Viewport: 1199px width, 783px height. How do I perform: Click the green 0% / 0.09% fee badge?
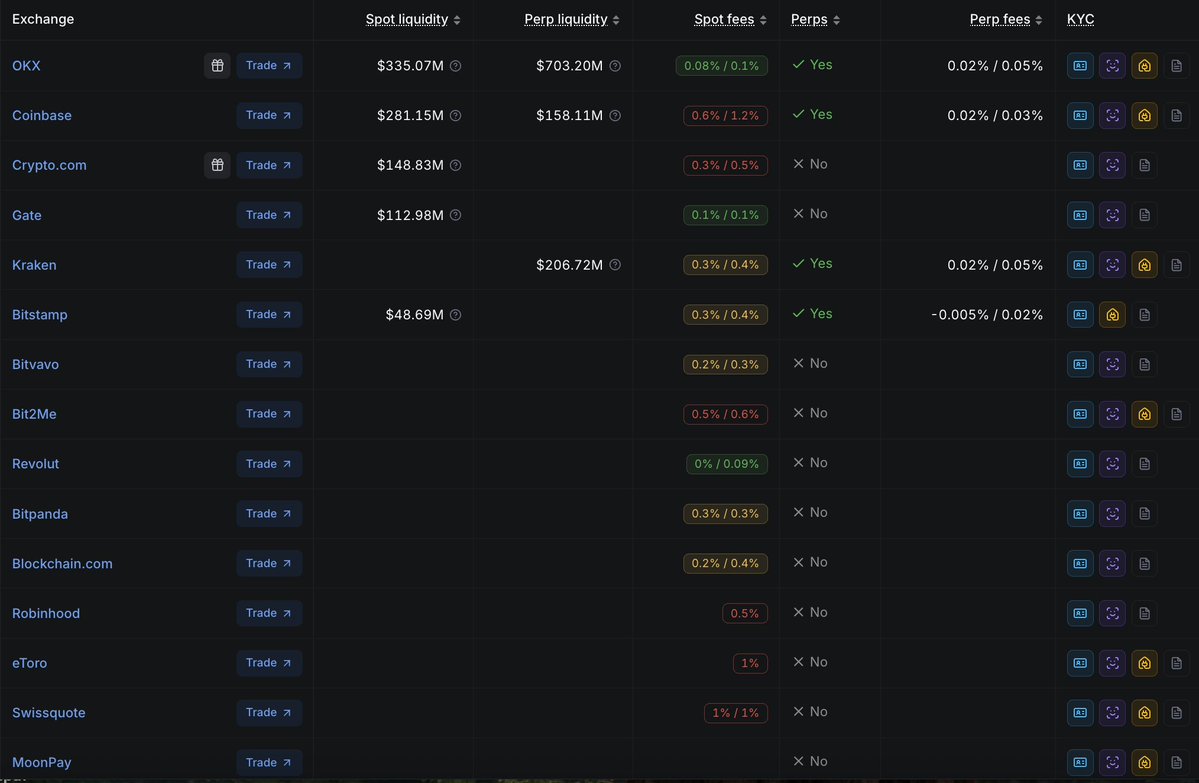[x=726, y=463]
